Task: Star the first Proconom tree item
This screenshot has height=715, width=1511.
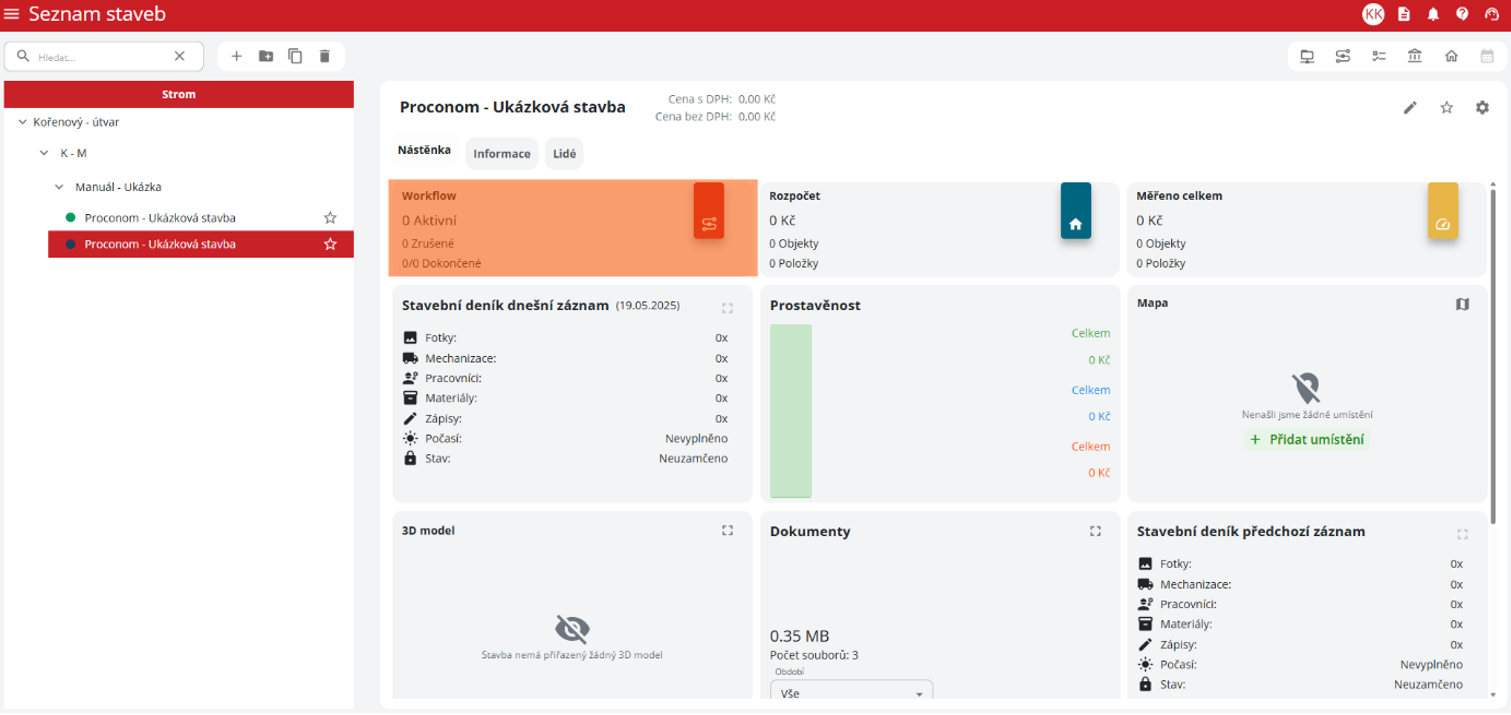Action: 330,218
